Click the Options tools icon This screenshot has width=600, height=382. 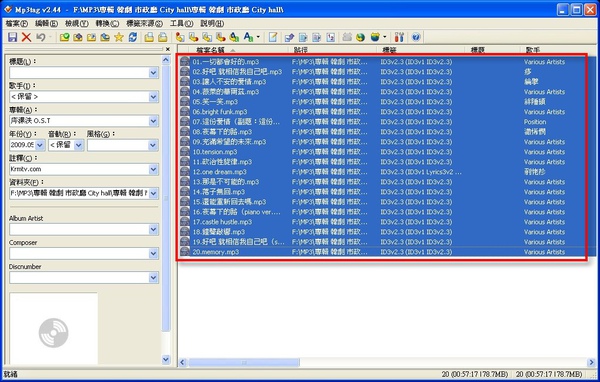399,37
